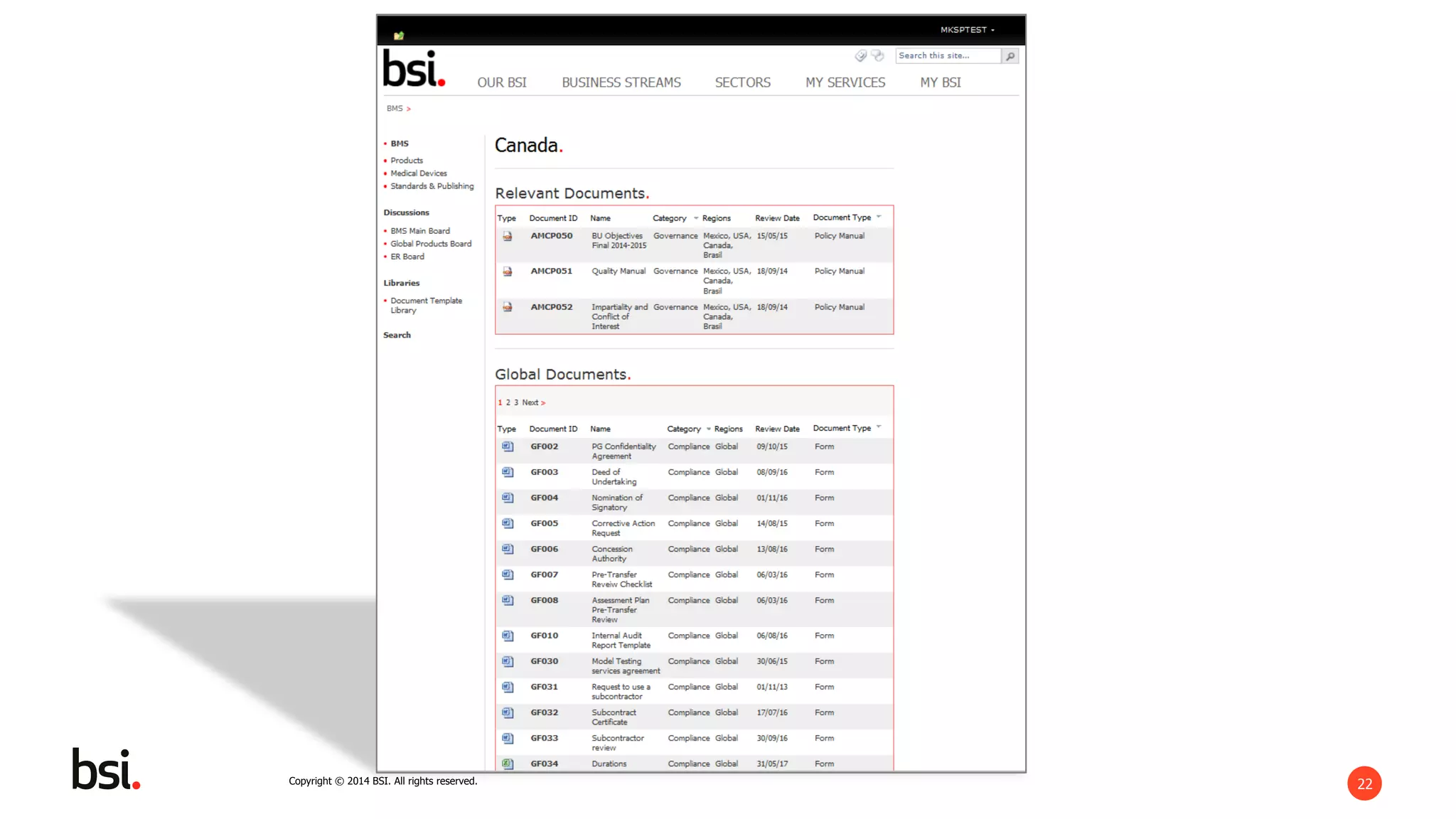Open the Medical Devices sidebar link

coord(418,173)
